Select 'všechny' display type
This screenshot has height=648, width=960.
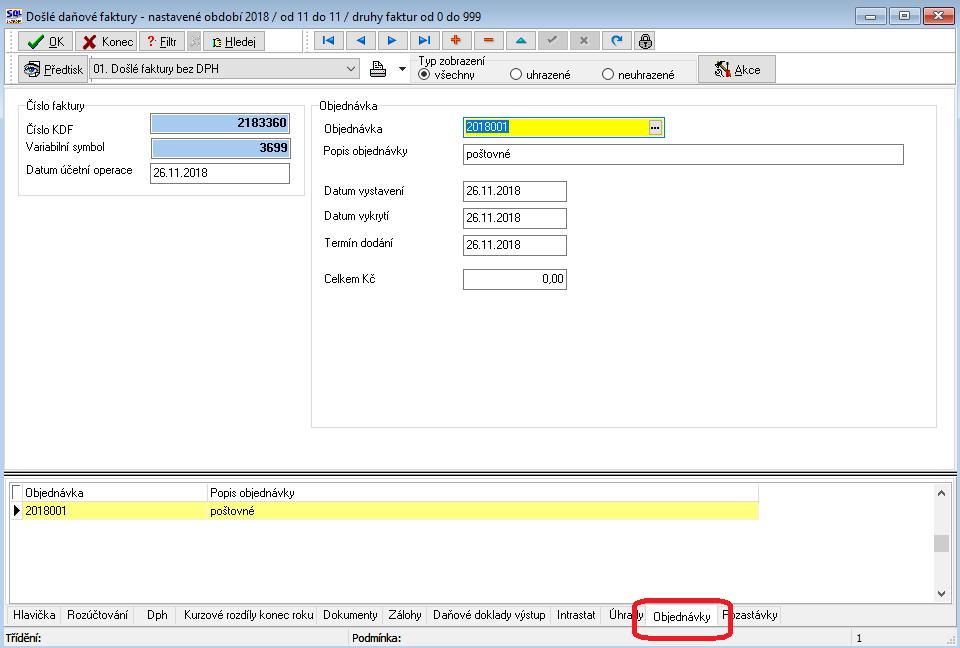(424, 75)
